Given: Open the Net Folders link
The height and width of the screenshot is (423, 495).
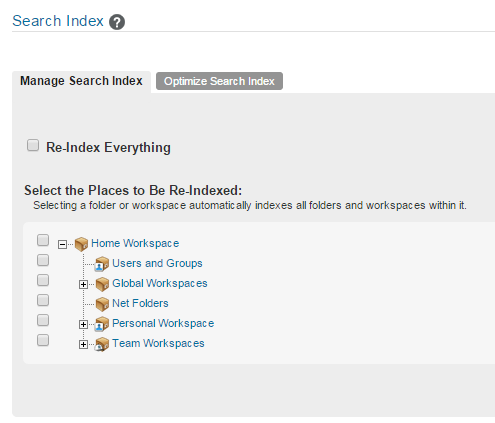Looking at the screenshot, I should (140, 303).
